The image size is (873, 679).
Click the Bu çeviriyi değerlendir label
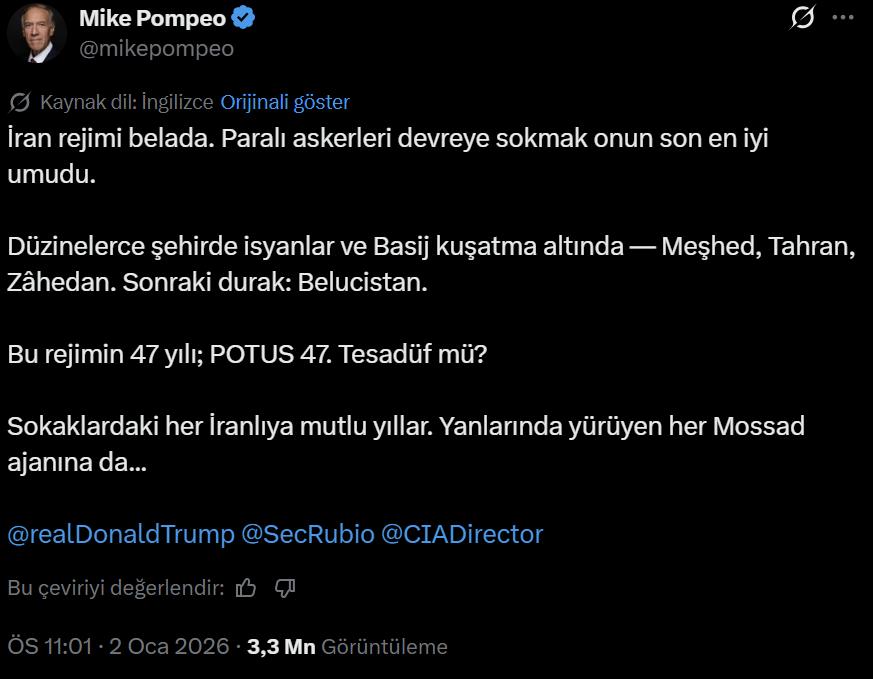pos(116,588)
